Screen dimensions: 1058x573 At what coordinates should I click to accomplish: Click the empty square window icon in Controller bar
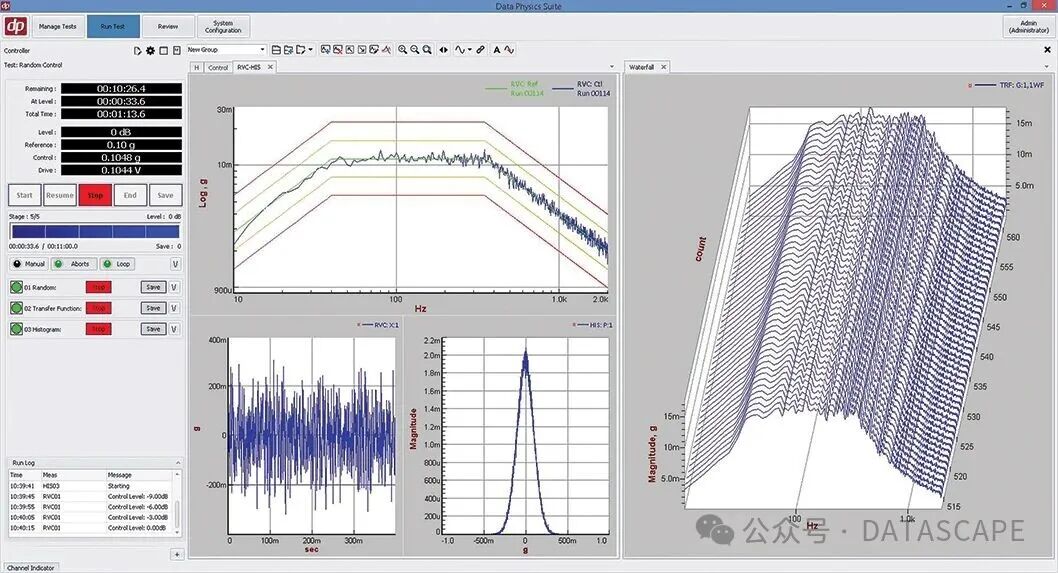tap(163, 51)
